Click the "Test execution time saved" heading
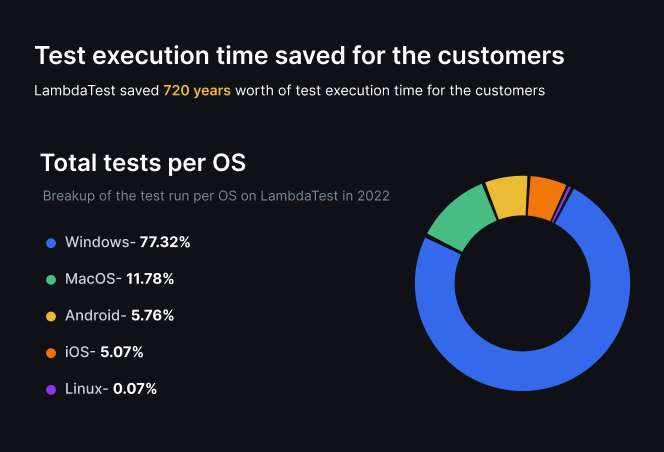This screenshot has width=664, height=452. tap(299, 56)
